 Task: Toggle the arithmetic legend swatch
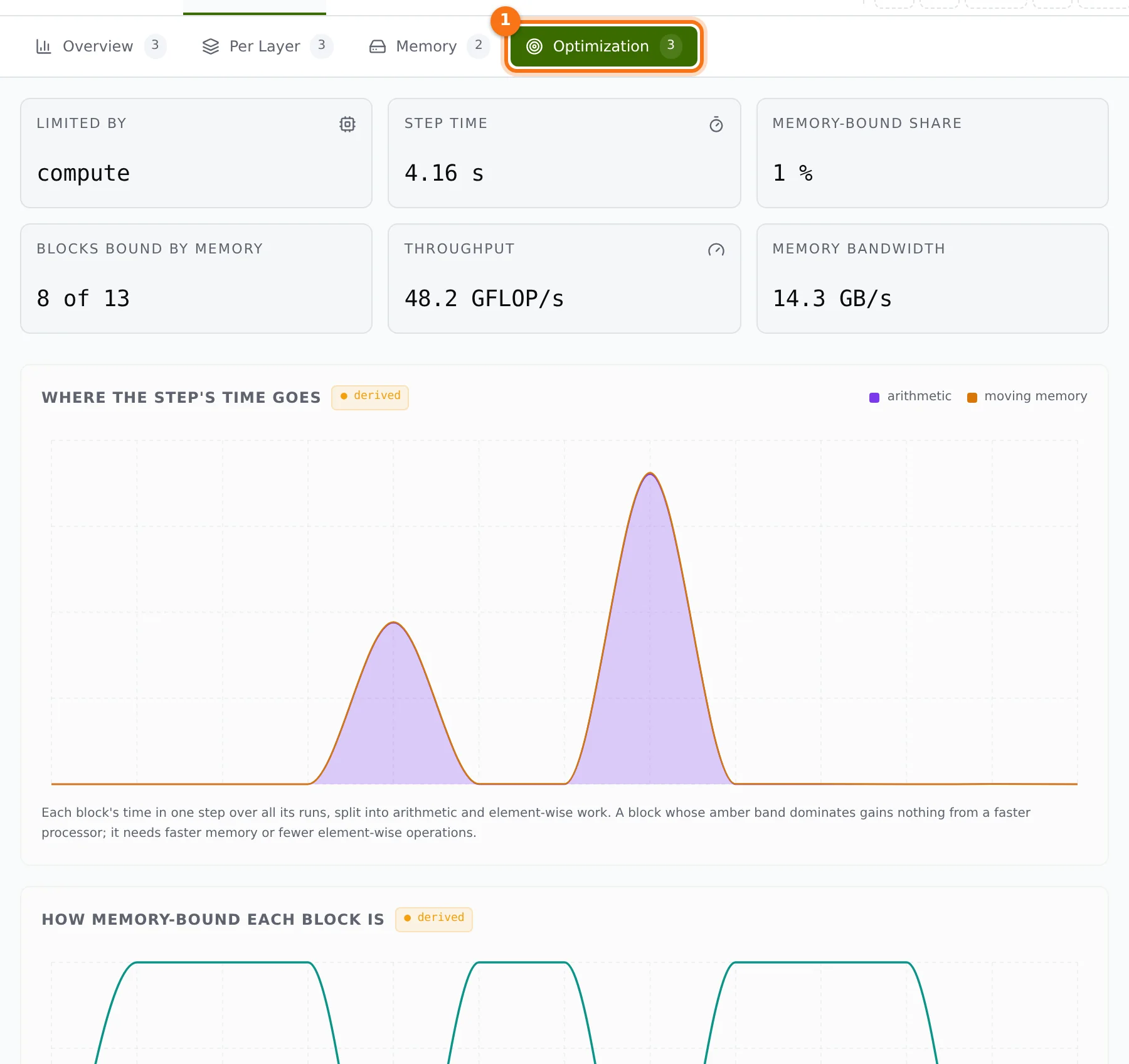click(874, 397)
